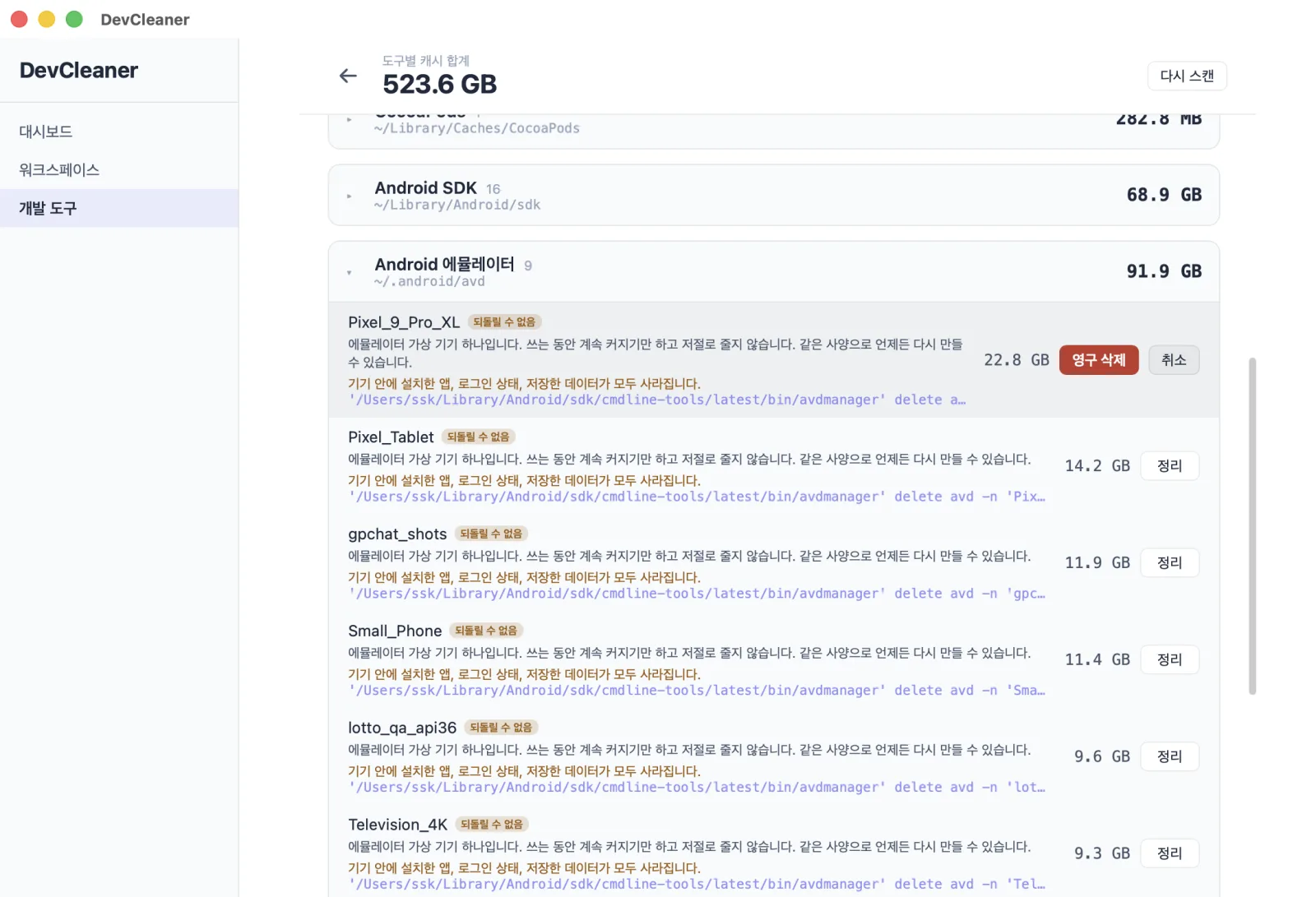Click the 11.4 GB size of Small_Phone
The height and width of the screenshot is (897, 1316).
pos(1097,660)
